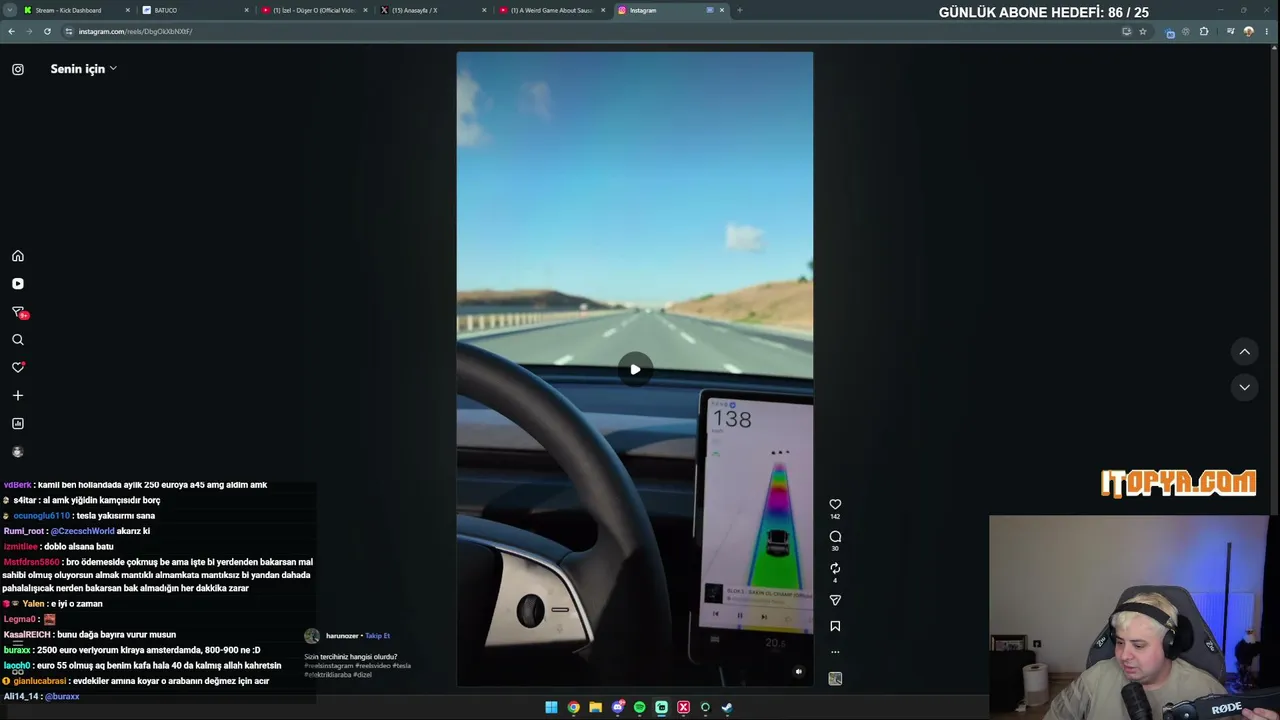This screenshot has width=1280, height=720.
Task: Click the @CzecschWorld mention in chat
Action: click(82, 531)
